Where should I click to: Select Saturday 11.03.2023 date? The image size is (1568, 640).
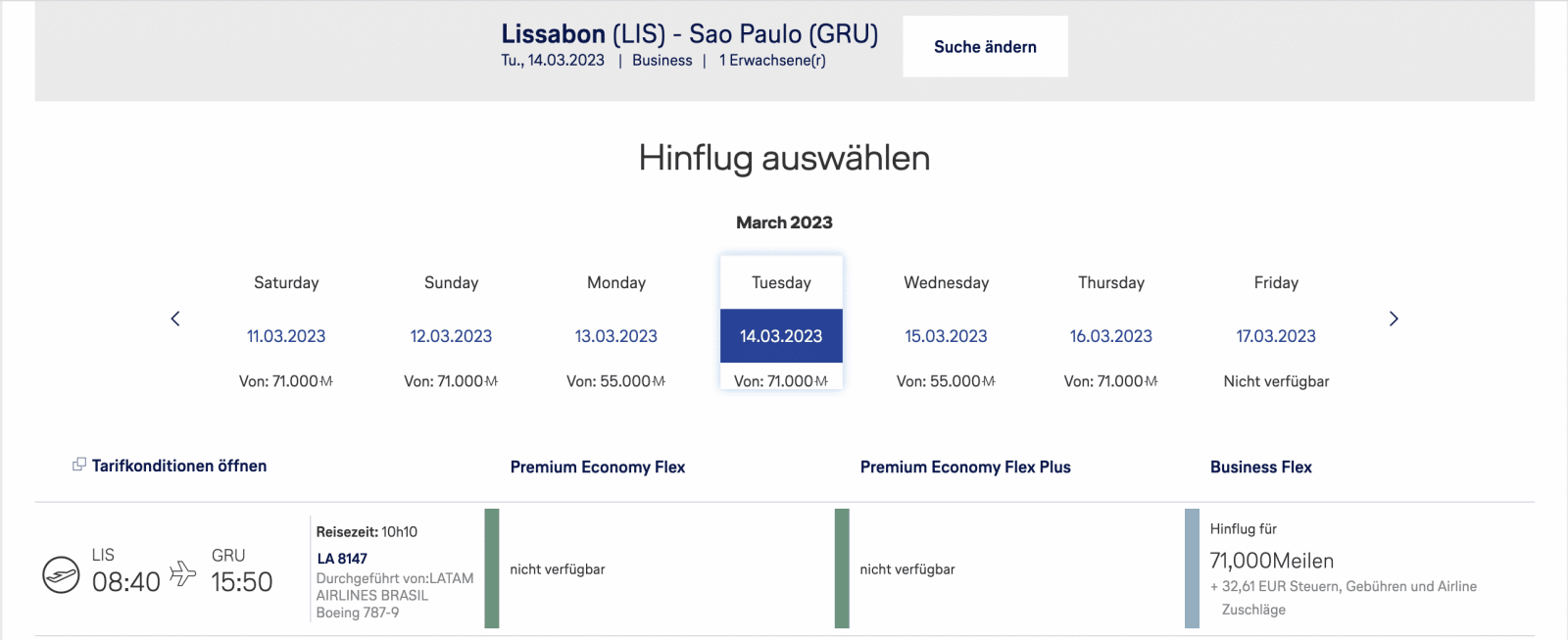(286, 336)
